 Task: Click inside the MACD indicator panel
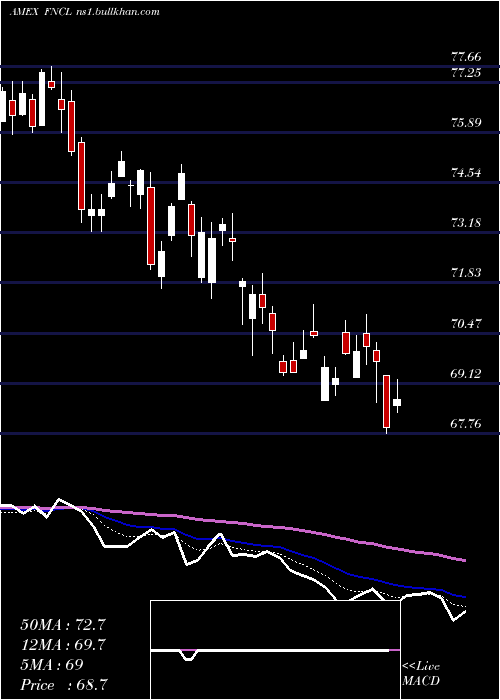click(x=275, y=650)
